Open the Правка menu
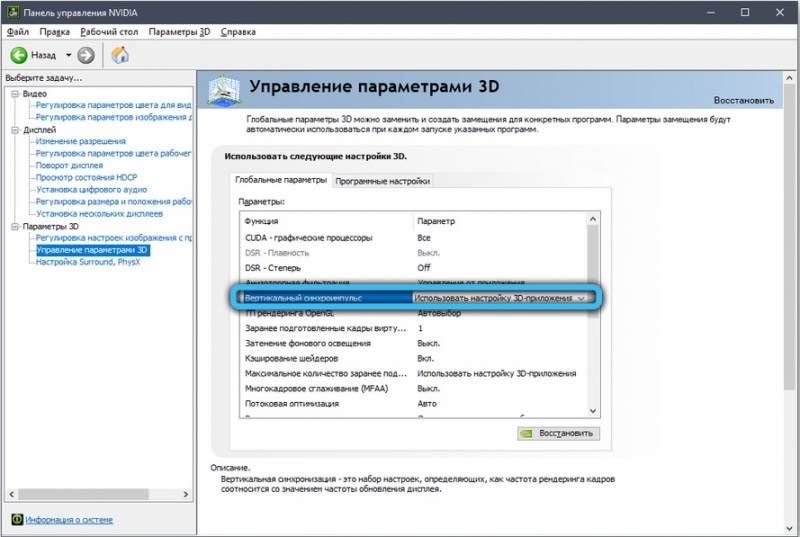This screenshot has width=800, height=537. click(55, 32)
